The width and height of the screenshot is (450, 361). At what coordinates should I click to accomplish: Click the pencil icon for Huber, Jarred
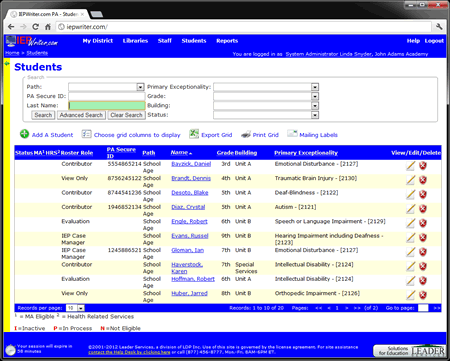(411, 295)
